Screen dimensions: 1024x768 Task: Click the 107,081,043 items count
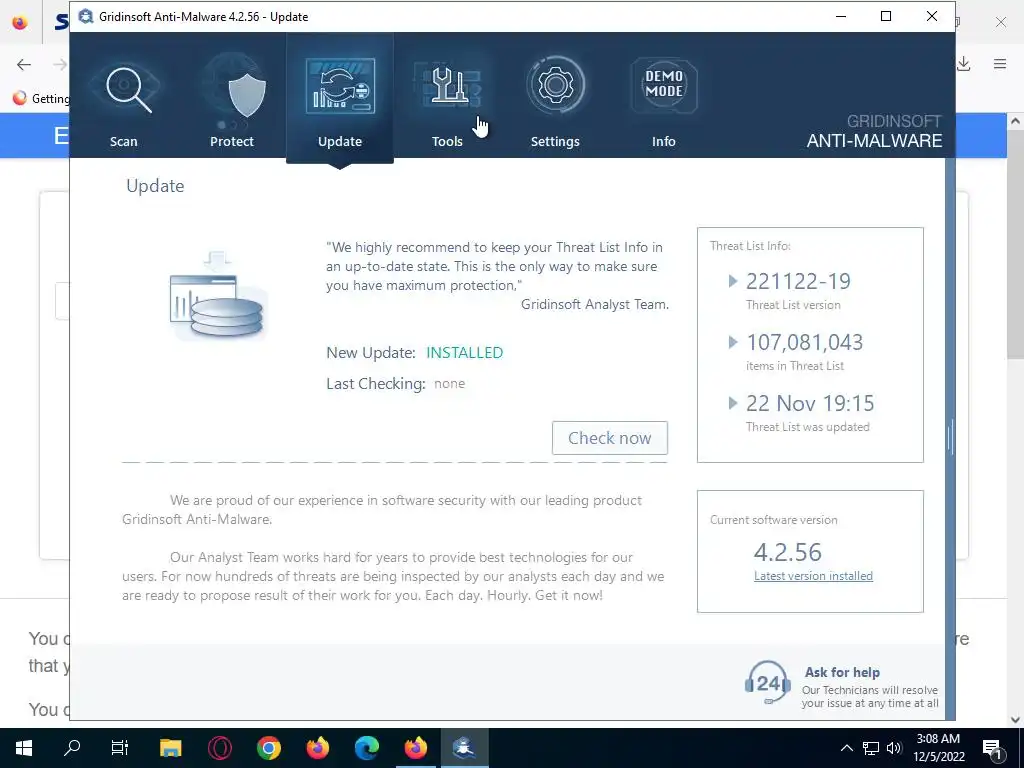805,342
